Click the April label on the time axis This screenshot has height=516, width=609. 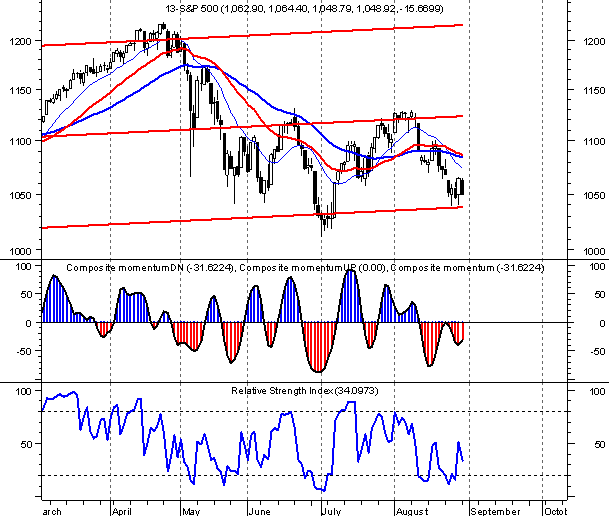pos(122,511)
